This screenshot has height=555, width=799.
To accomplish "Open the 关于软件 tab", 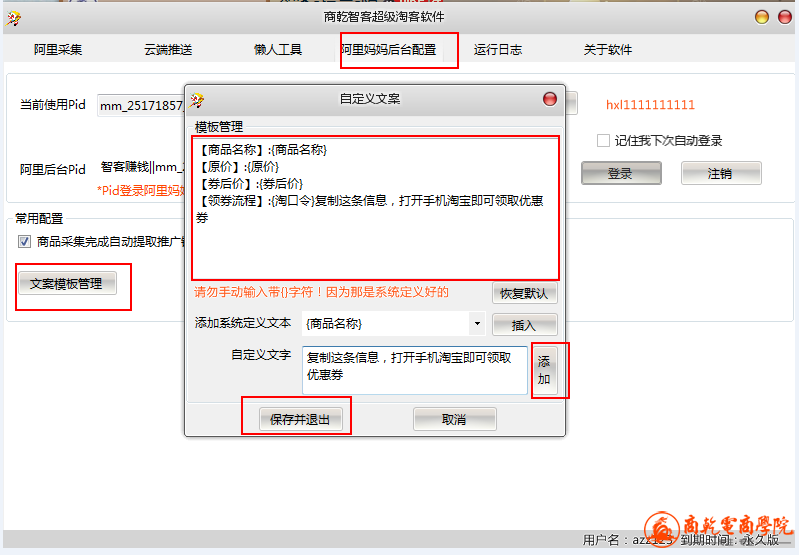I will point(608,49).
